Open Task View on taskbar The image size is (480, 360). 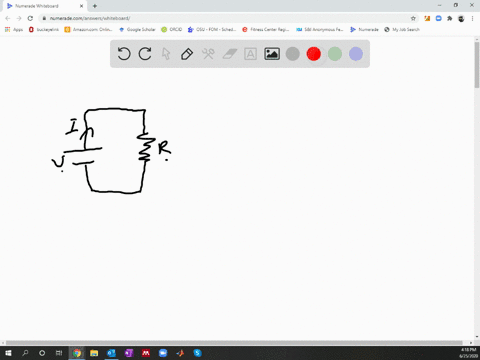click(x=59, y=353)
